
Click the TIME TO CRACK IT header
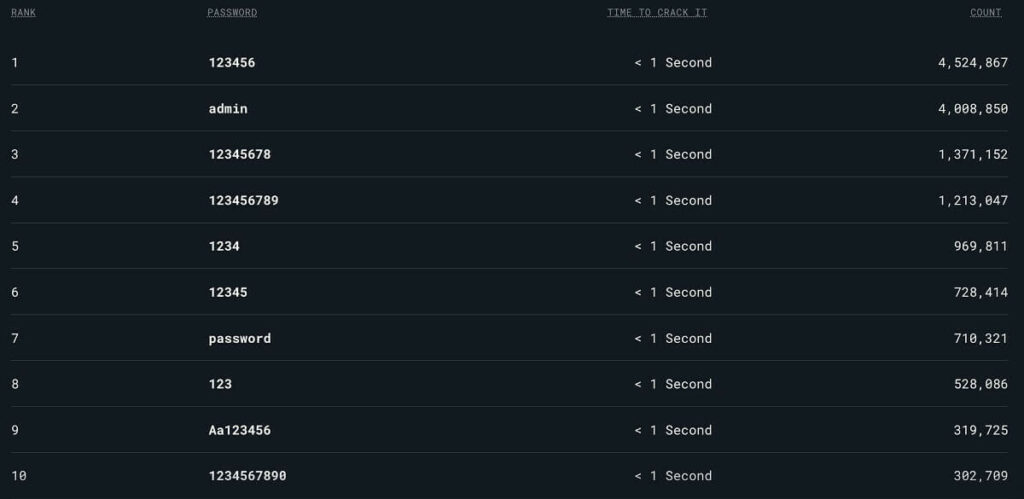pos(657,13)
